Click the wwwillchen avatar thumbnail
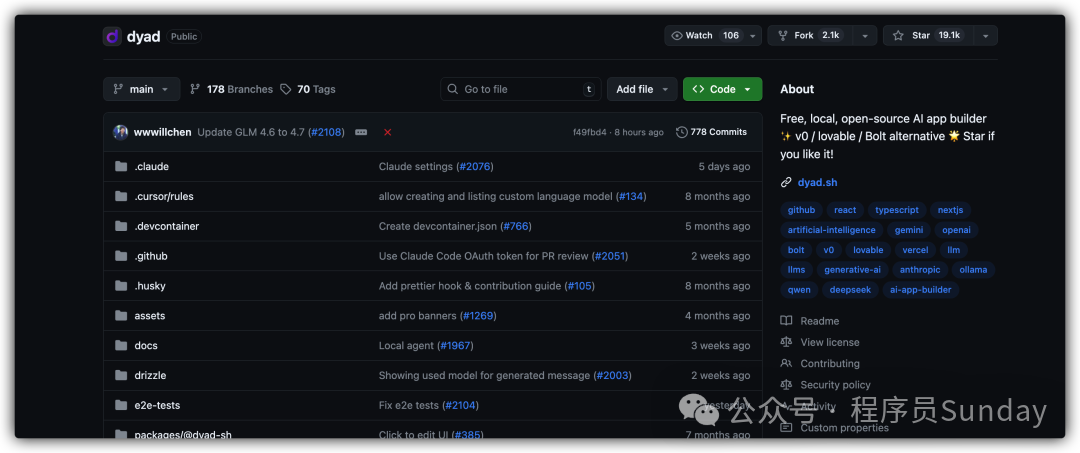Screen dimensions: 1080x453 [x=121, y=132]
